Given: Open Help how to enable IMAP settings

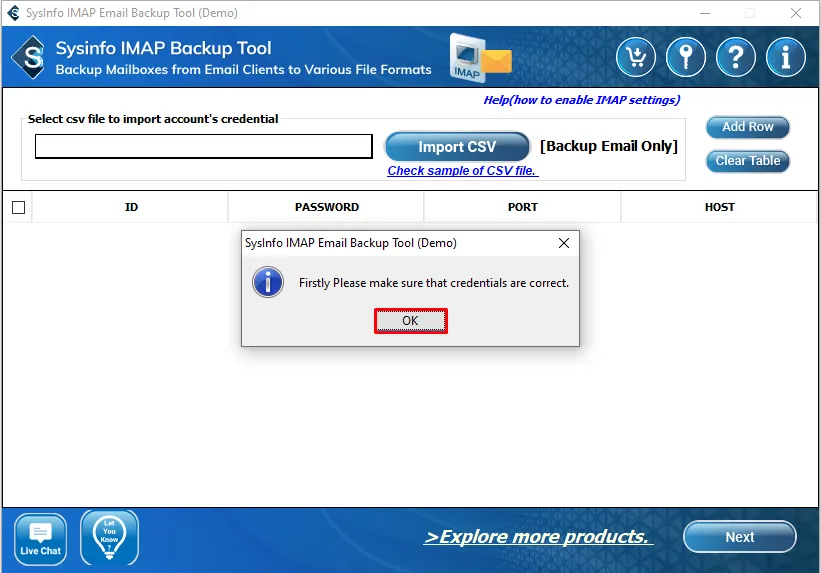Looking at the screenshot, I should click(582, 100).
